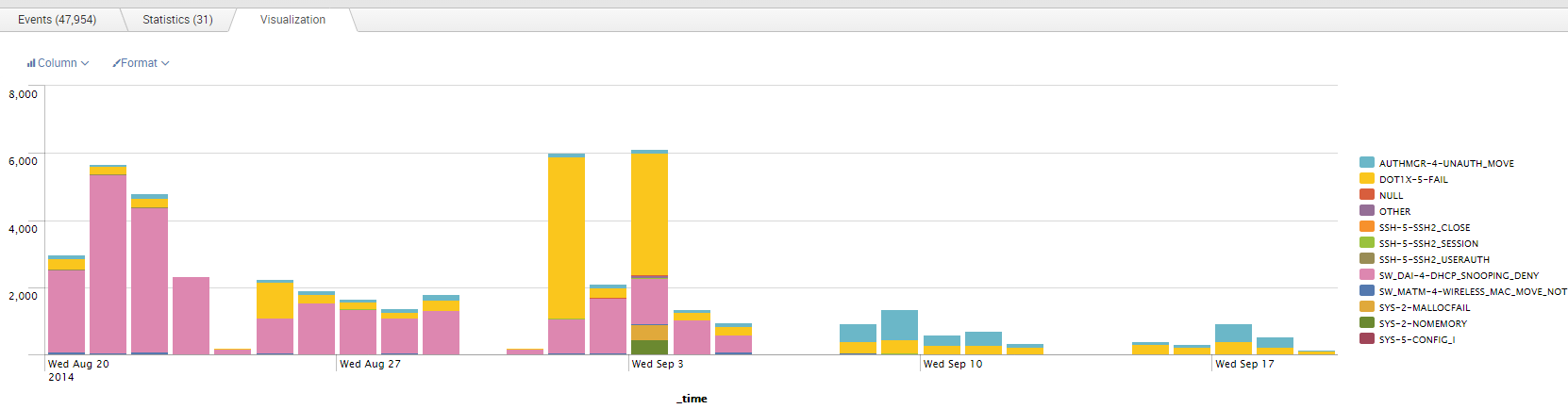Select the OTHER legend label

coord(1394,211)
